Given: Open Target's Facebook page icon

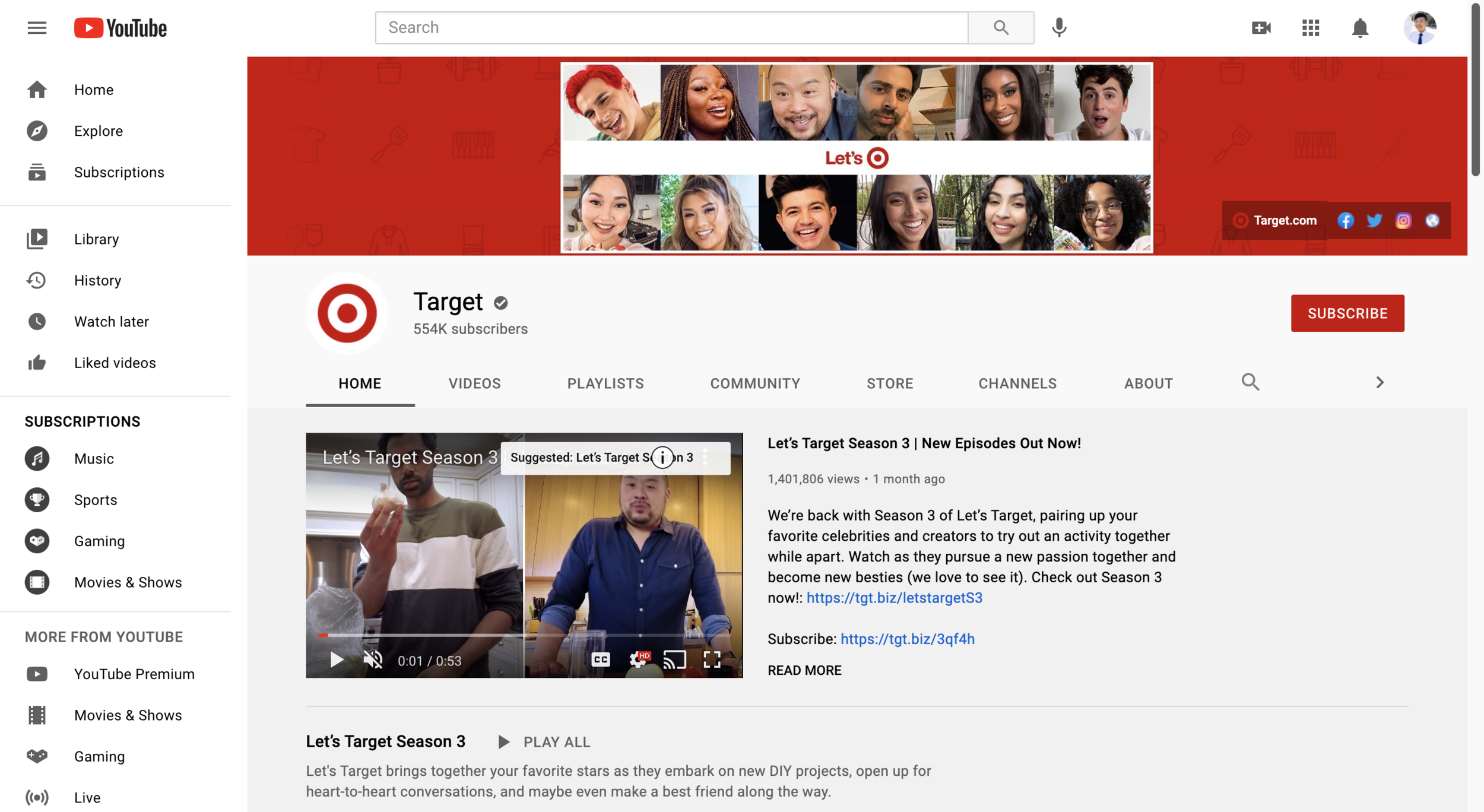Looking at the screenshot, I should (1345, 221).
